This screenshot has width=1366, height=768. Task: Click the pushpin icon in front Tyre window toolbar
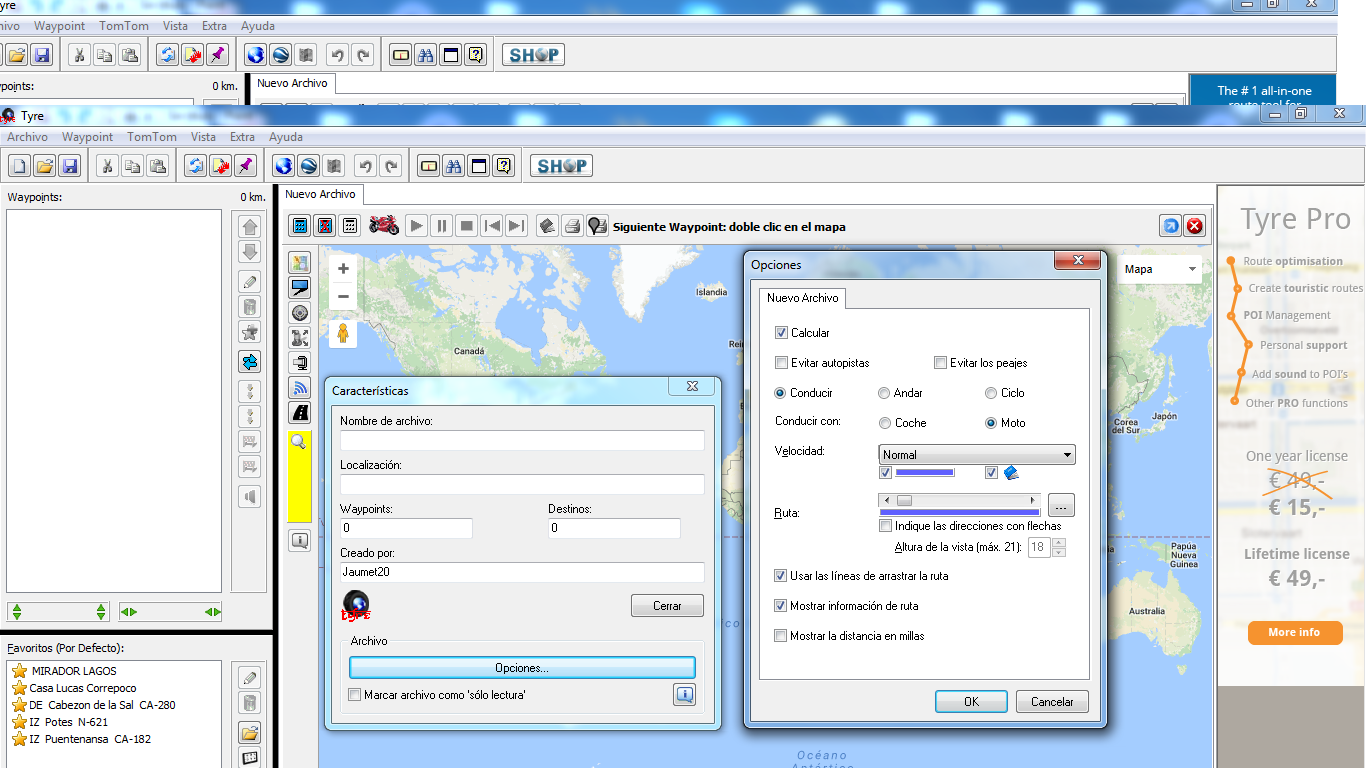245,166
